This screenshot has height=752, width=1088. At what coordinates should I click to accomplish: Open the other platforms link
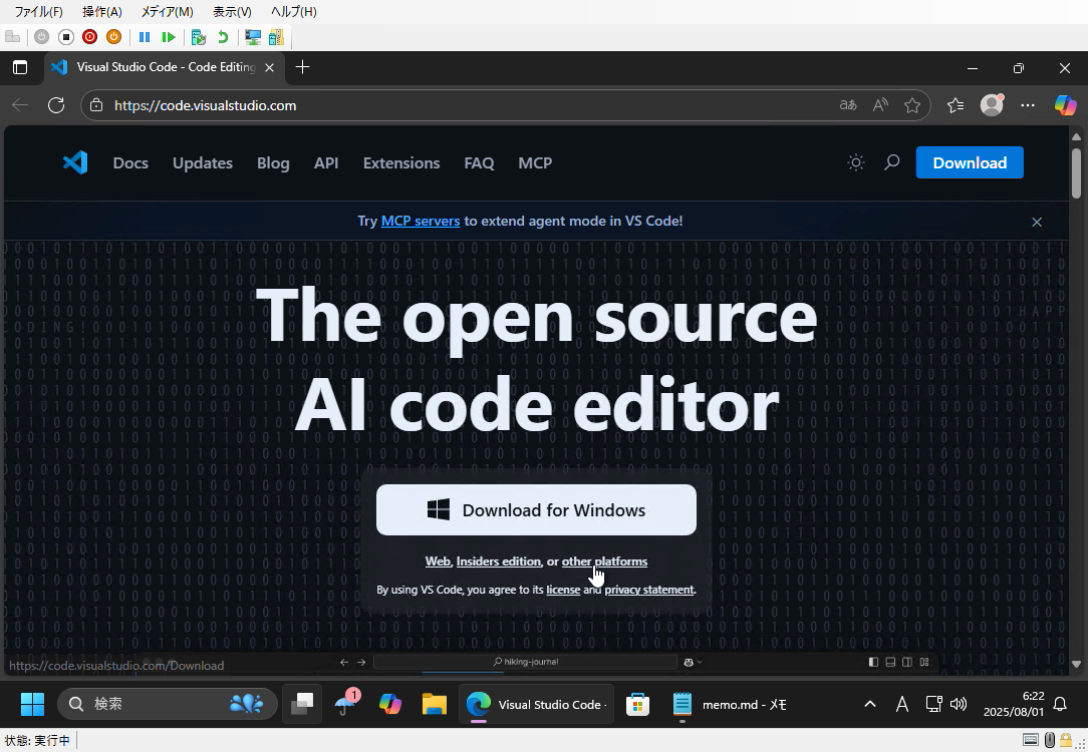[x=604, y=561]
